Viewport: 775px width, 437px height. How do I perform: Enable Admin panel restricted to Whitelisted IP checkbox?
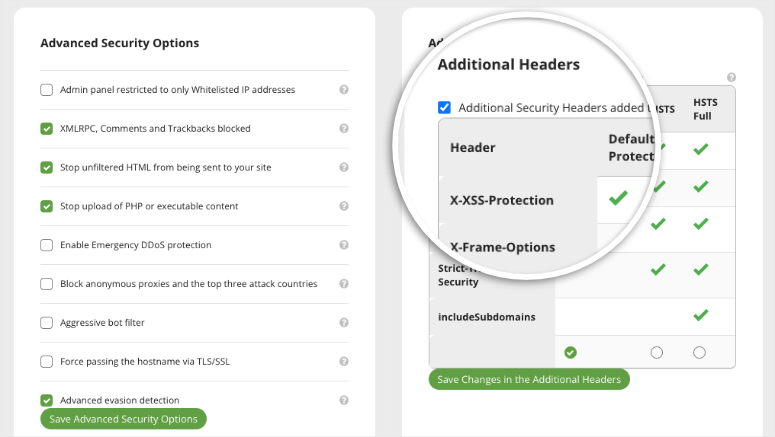click(x=46, y=90)
